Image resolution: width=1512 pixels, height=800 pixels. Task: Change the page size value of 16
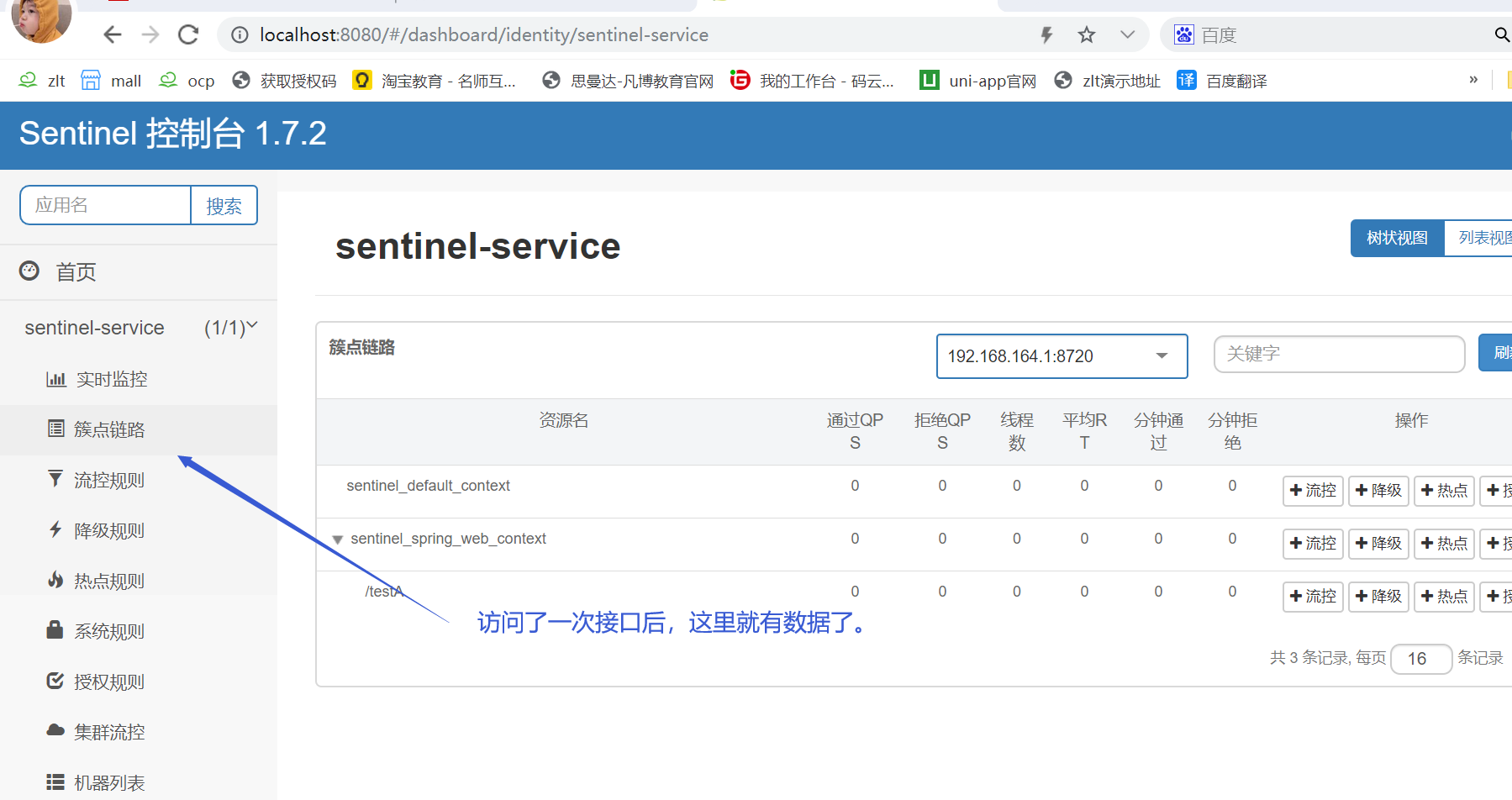(1420, 659)
